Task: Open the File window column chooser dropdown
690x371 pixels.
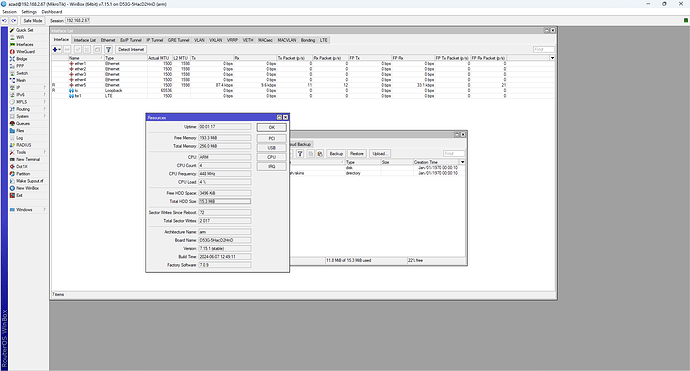Action: tap(462, 162)
